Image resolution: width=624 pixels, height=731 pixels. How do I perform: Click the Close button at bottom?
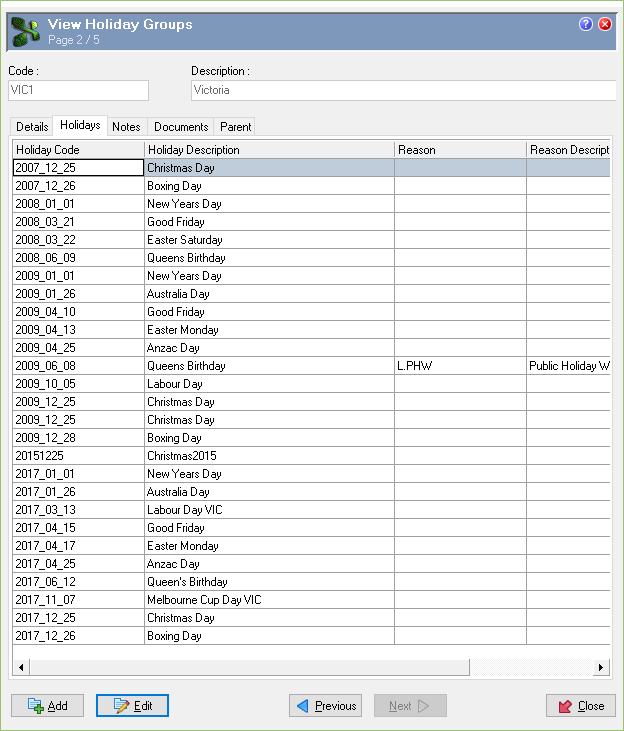click(x=581, y=706)
